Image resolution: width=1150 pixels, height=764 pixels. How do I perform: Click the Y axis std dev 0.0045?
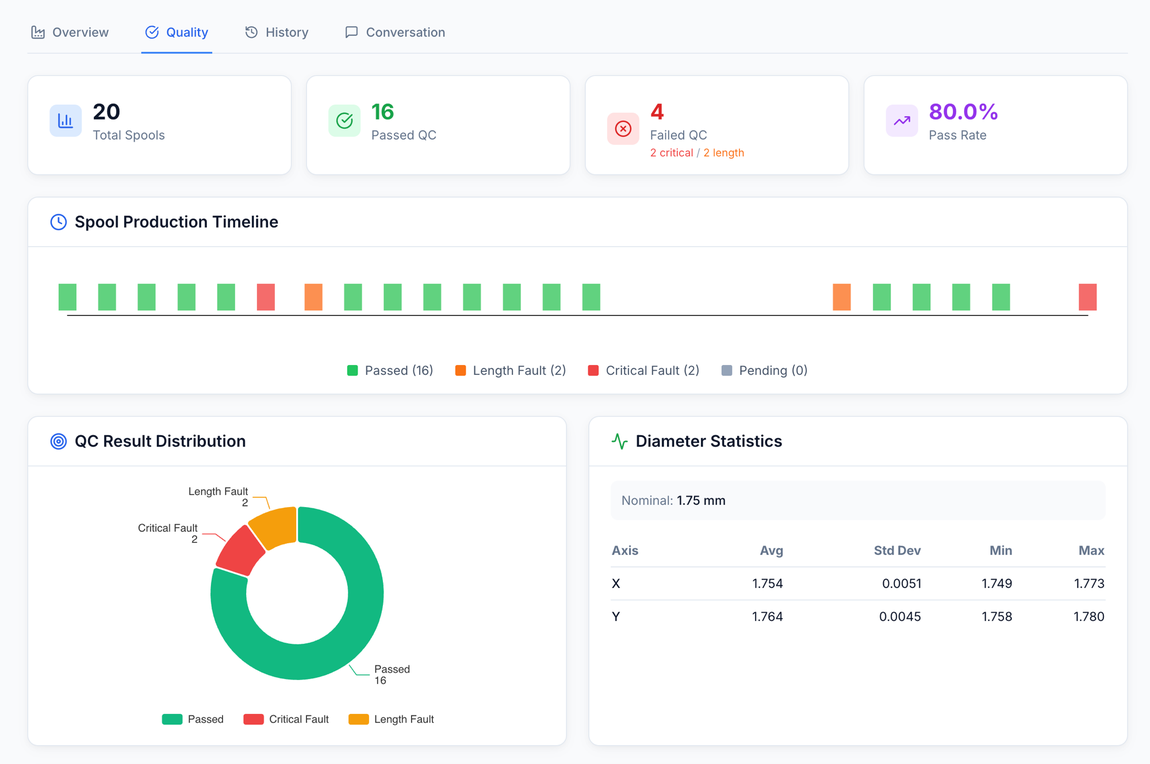click(900, 617)
